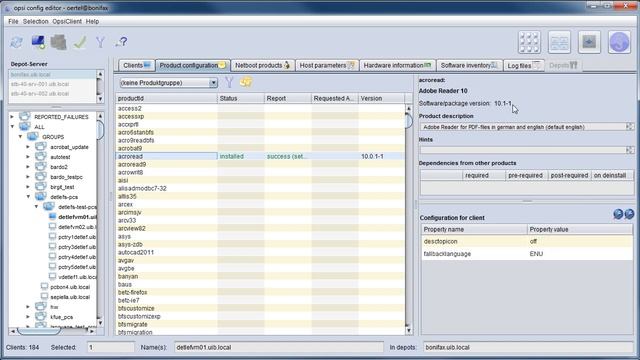Click left round blue configuration button

pyautogui.click(x=618, y=214)
